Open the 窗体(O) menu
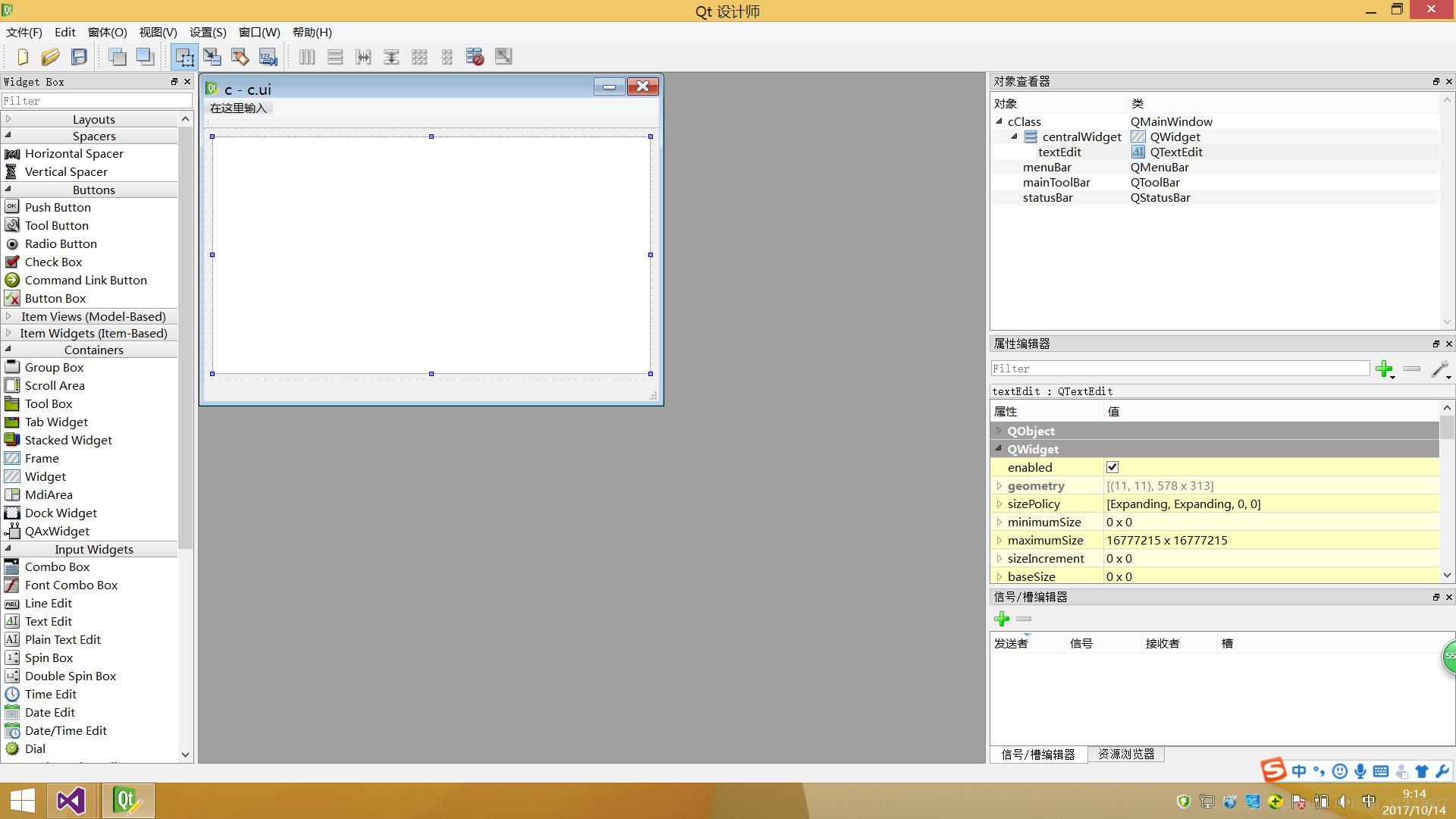This screenshot has width=1456, height=819. click(107, 32)
